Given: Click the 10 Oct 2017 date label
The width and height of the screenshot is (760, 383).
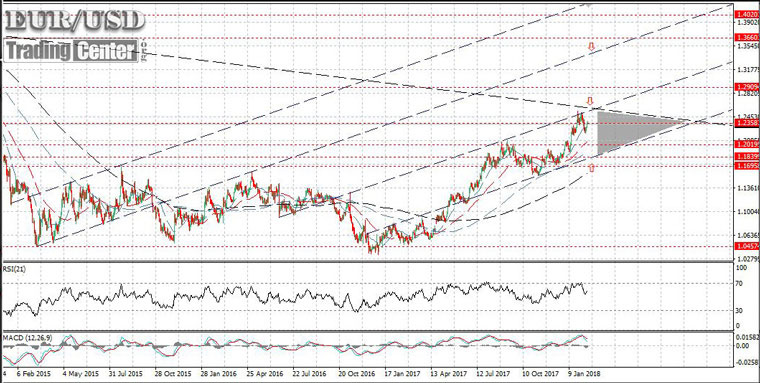Looking at the screenshot, I should tap(540, 375).
